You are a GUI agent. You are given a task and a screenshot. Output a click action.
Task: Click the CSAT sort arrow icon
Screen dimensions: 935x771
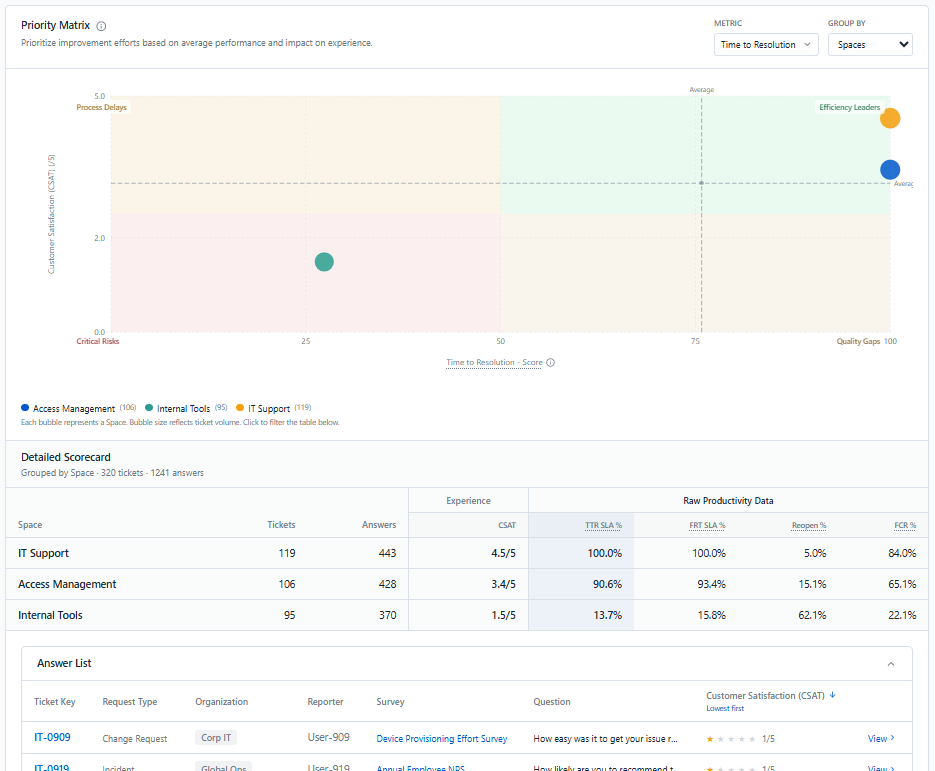(x=832, y=695)
